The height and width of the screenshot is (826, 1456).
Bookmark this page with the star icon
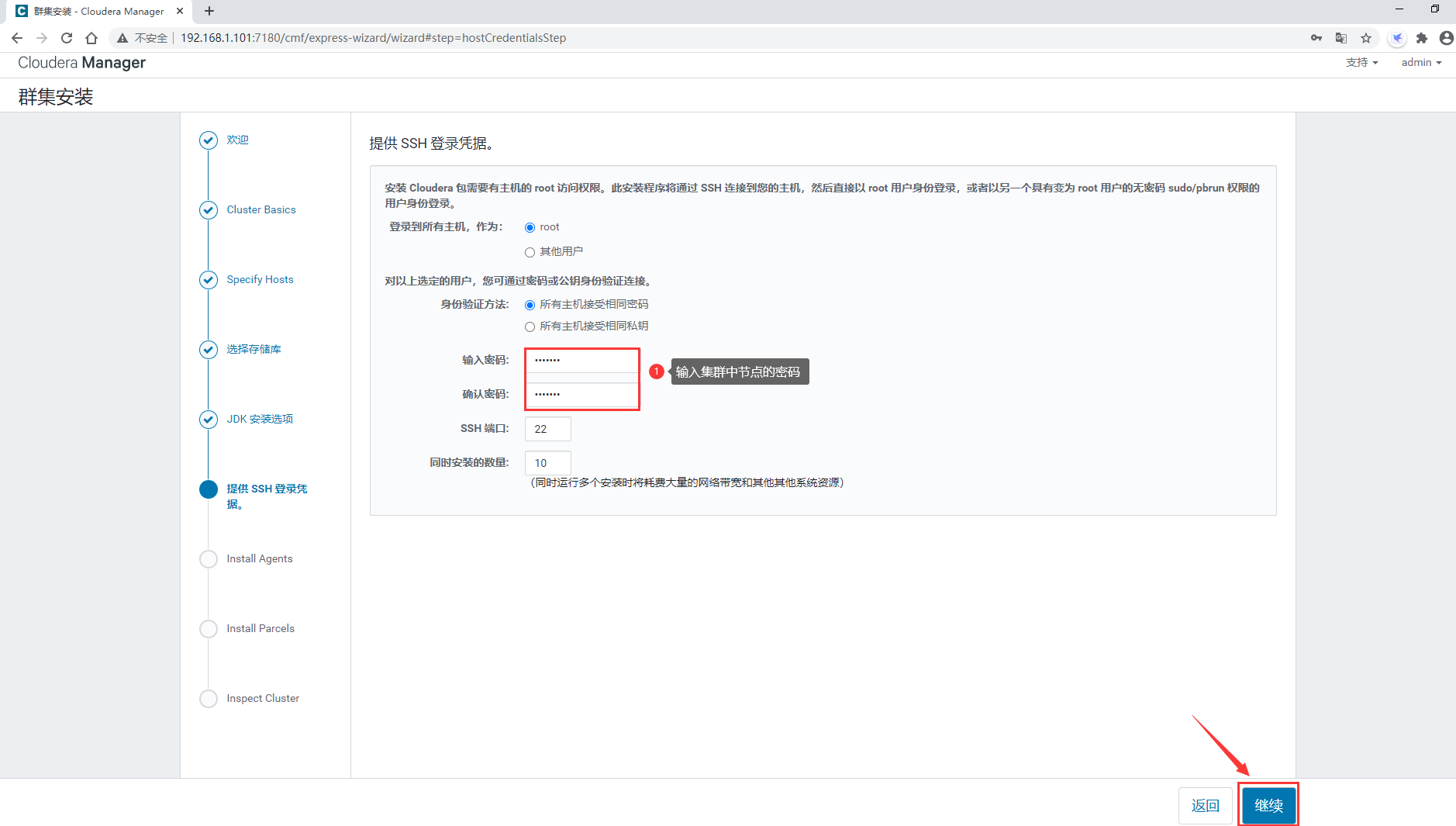coord(1366,38)
